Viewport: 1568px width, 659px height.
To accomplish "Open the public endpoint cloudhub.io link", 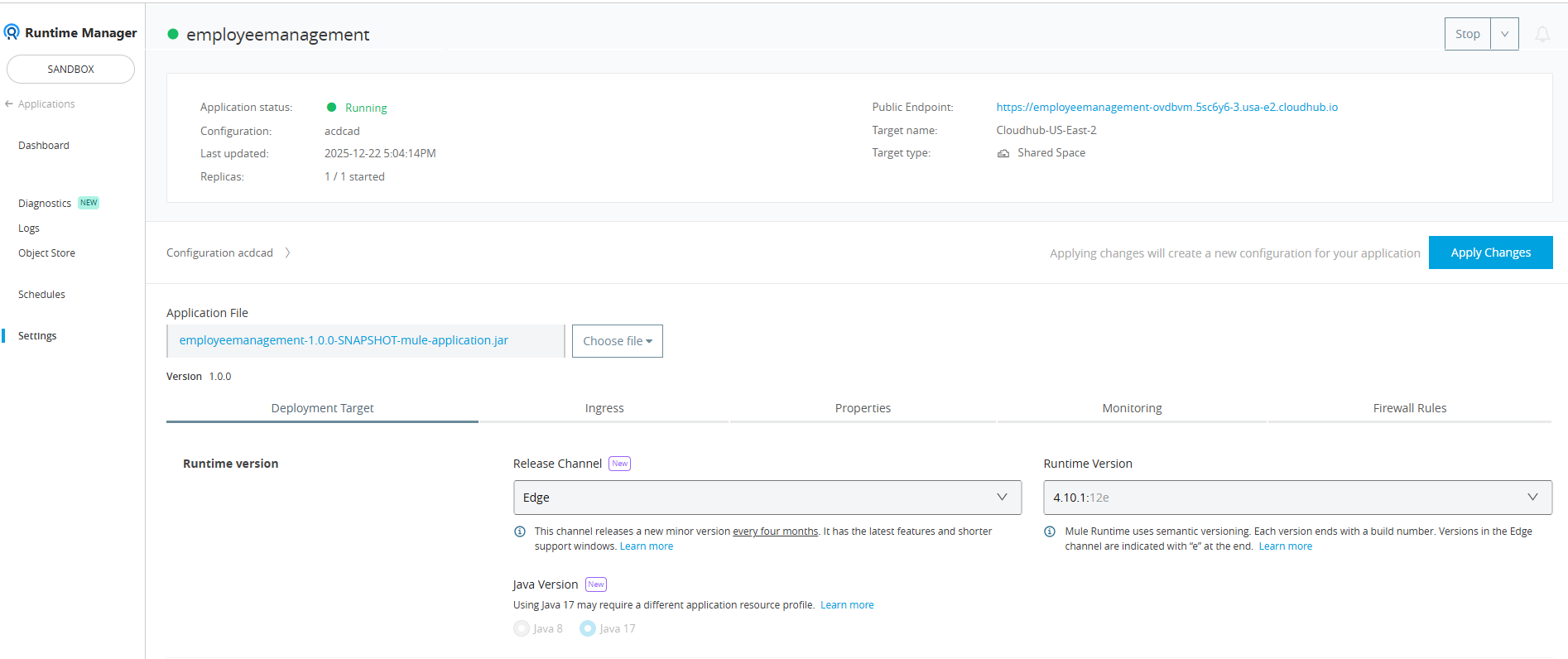I will pyautogui.click(x=1166, y=107).
